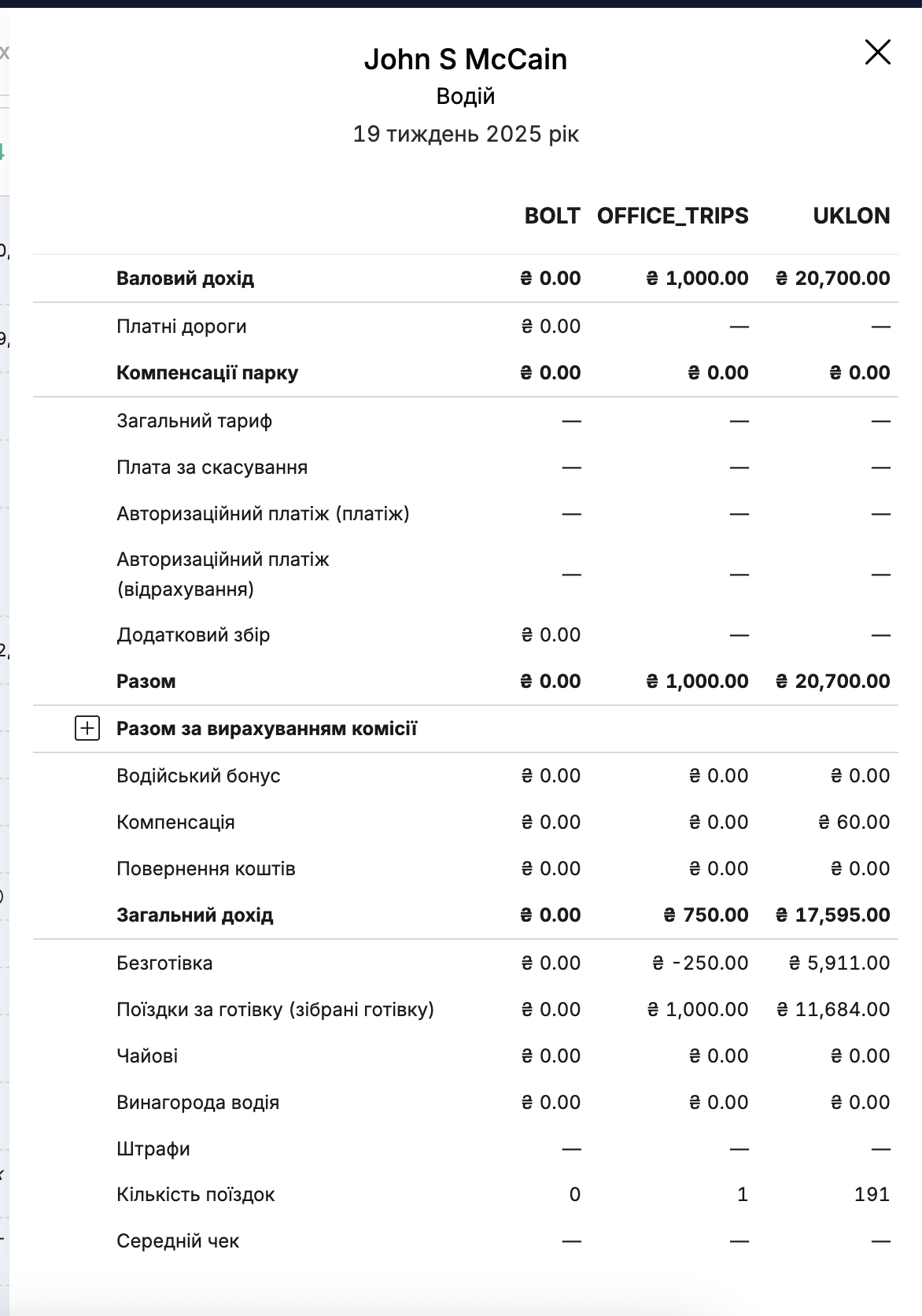This screenshot has width=922, height=1316.
Task: Click the Платні дороги row label
Action: pyautogui.click(x=182, y=326)
